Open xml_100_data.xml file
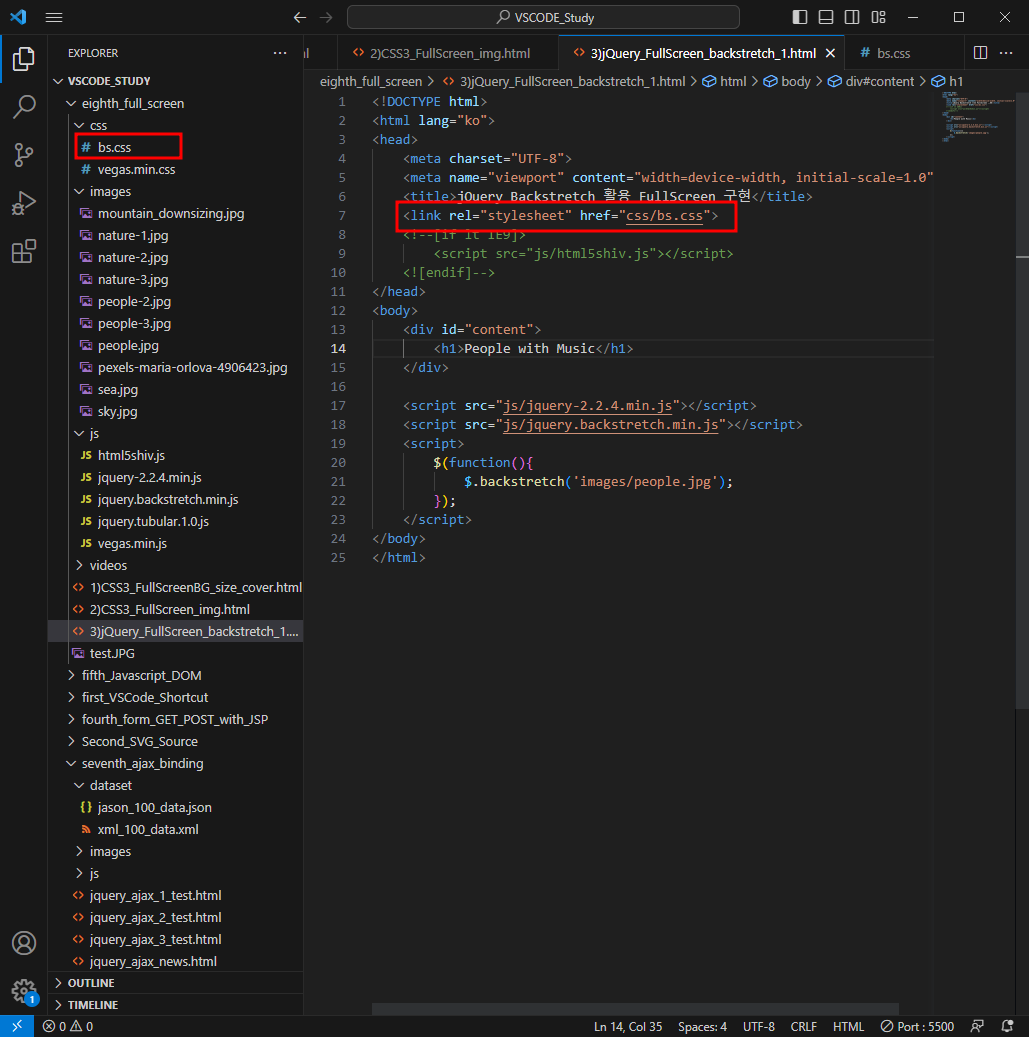 click(x=175, y=829)
